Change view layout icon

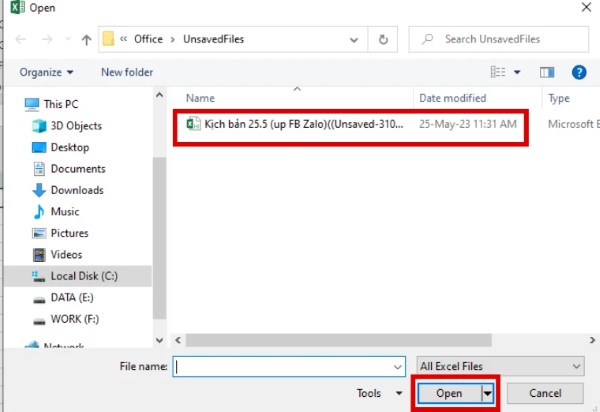point(498,72)
